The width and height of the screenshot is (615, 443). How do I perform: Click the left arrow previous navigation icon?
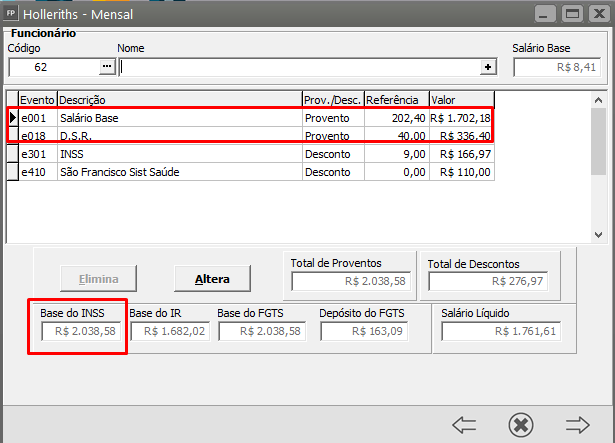pos(464,424)
